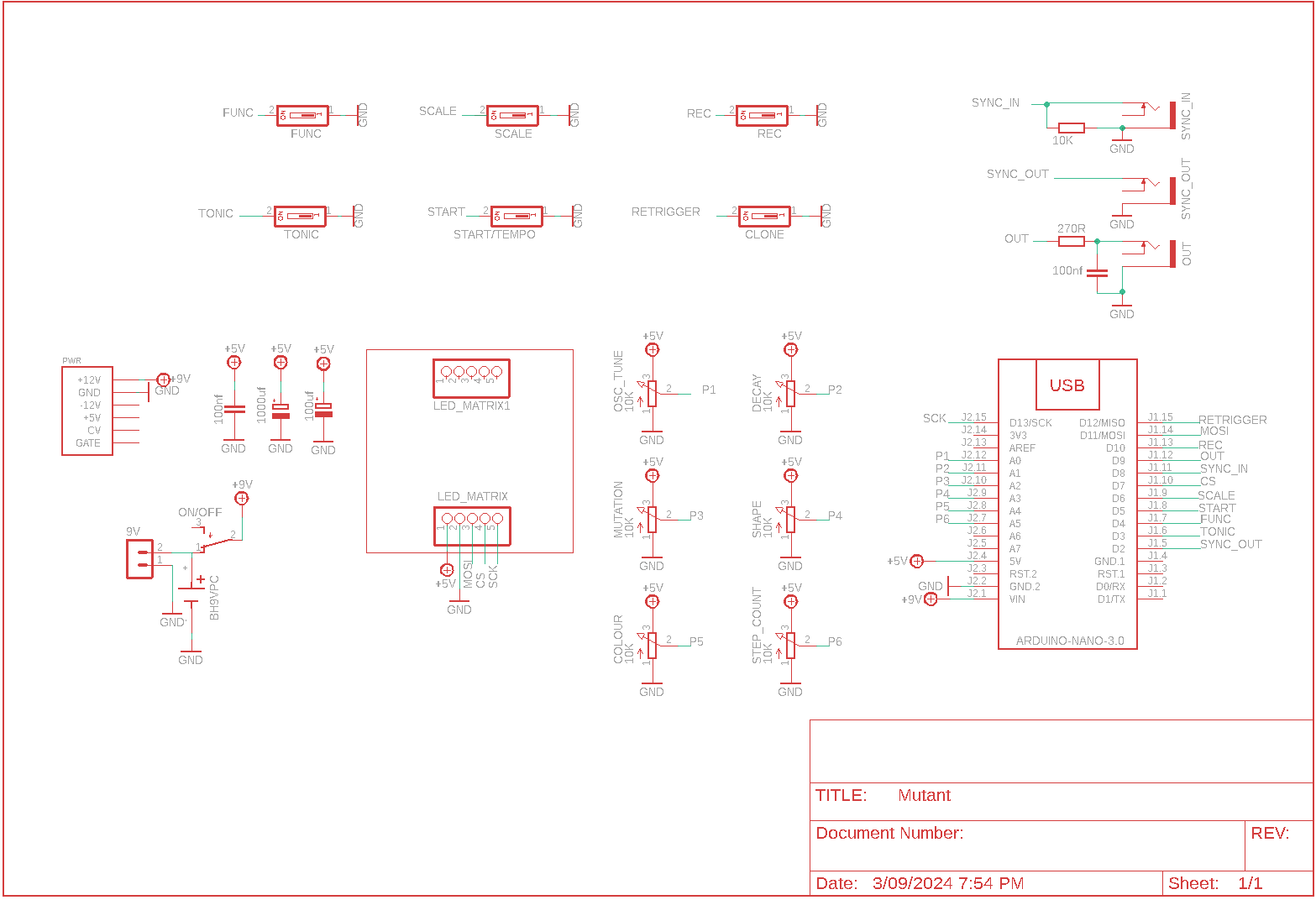1316x900 pixels.
Task: Click the MOSI label under LED_MATRIX
Action: pos(469,574)
